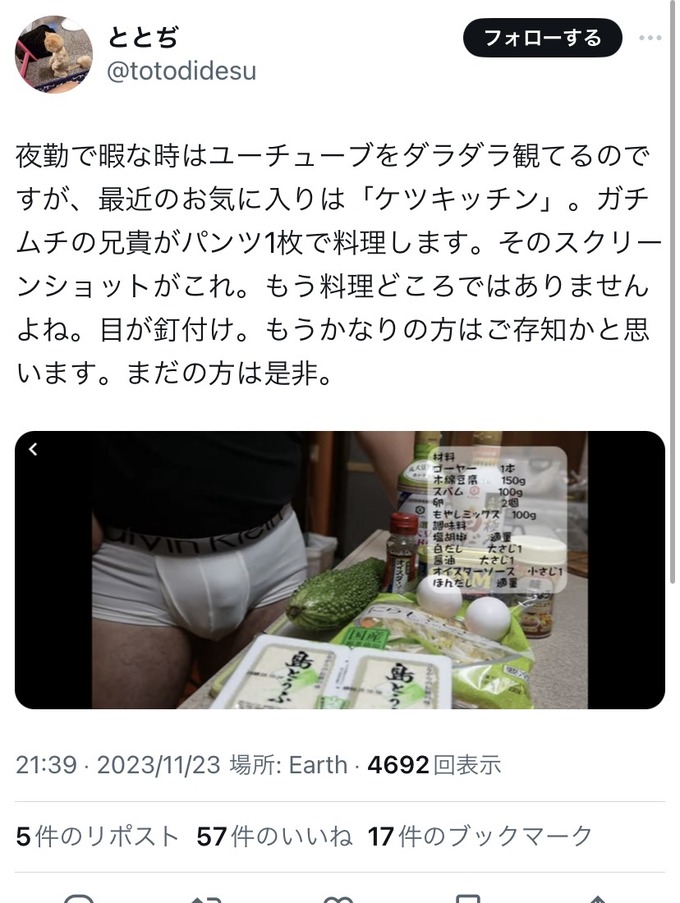Like the post with the heart icon
680x903 pixels.
338,898
